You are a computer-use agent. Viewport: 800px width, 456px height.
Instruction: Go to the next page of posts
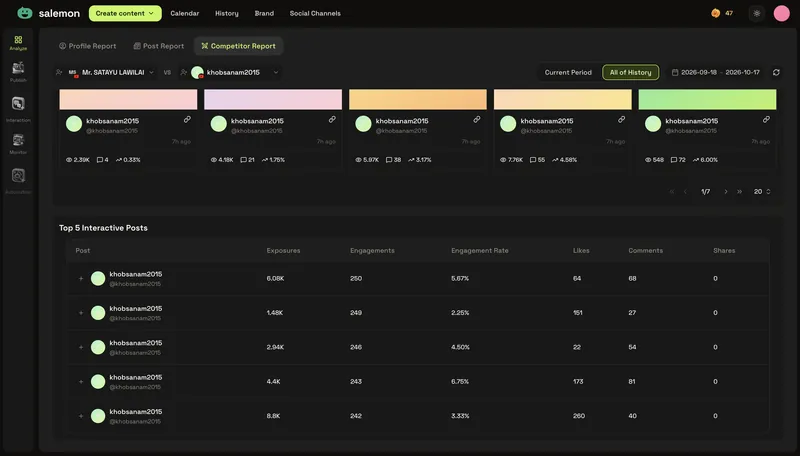(726, 192)
